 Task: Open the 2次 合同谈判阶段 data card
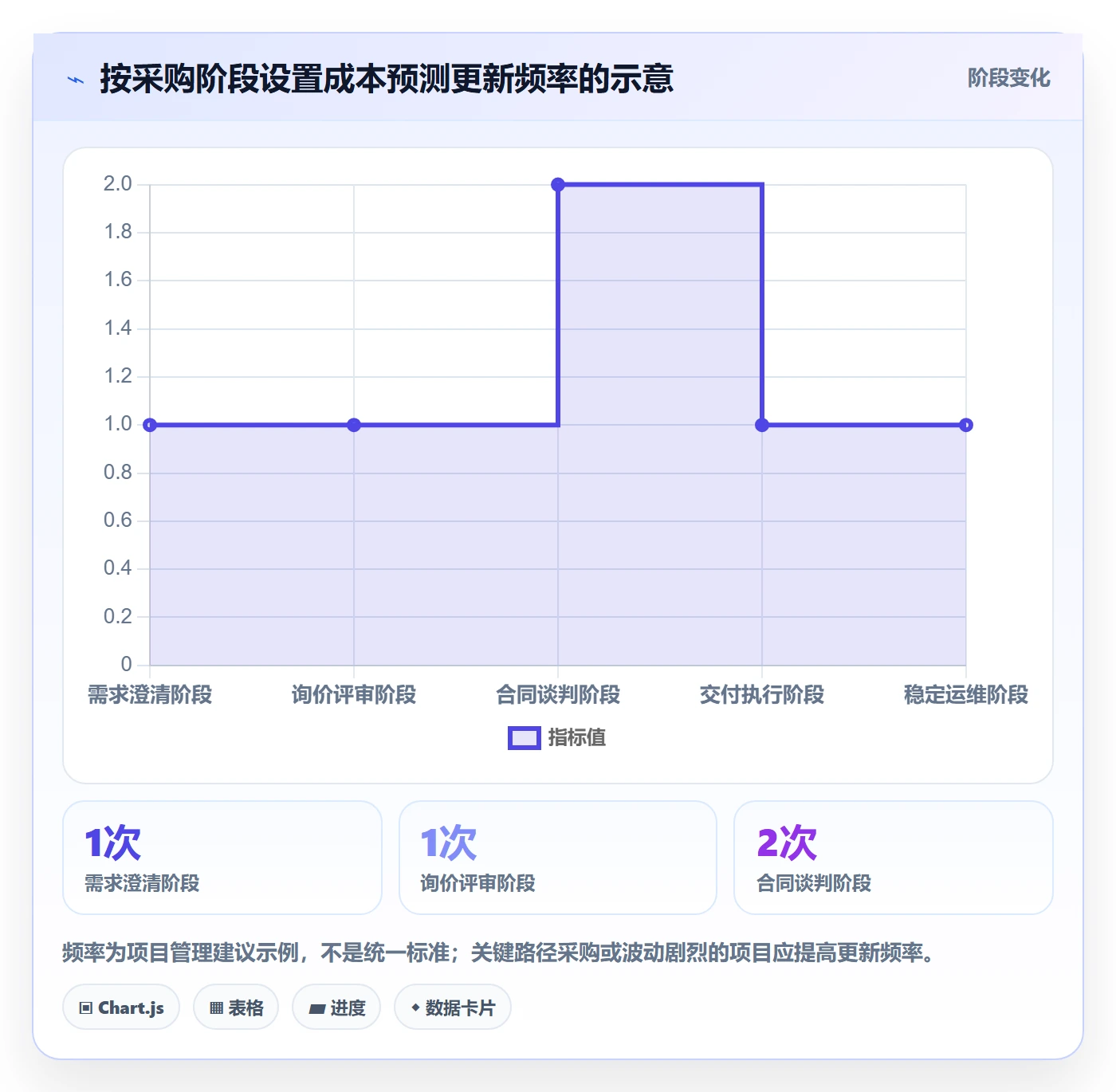pos(894,858)
